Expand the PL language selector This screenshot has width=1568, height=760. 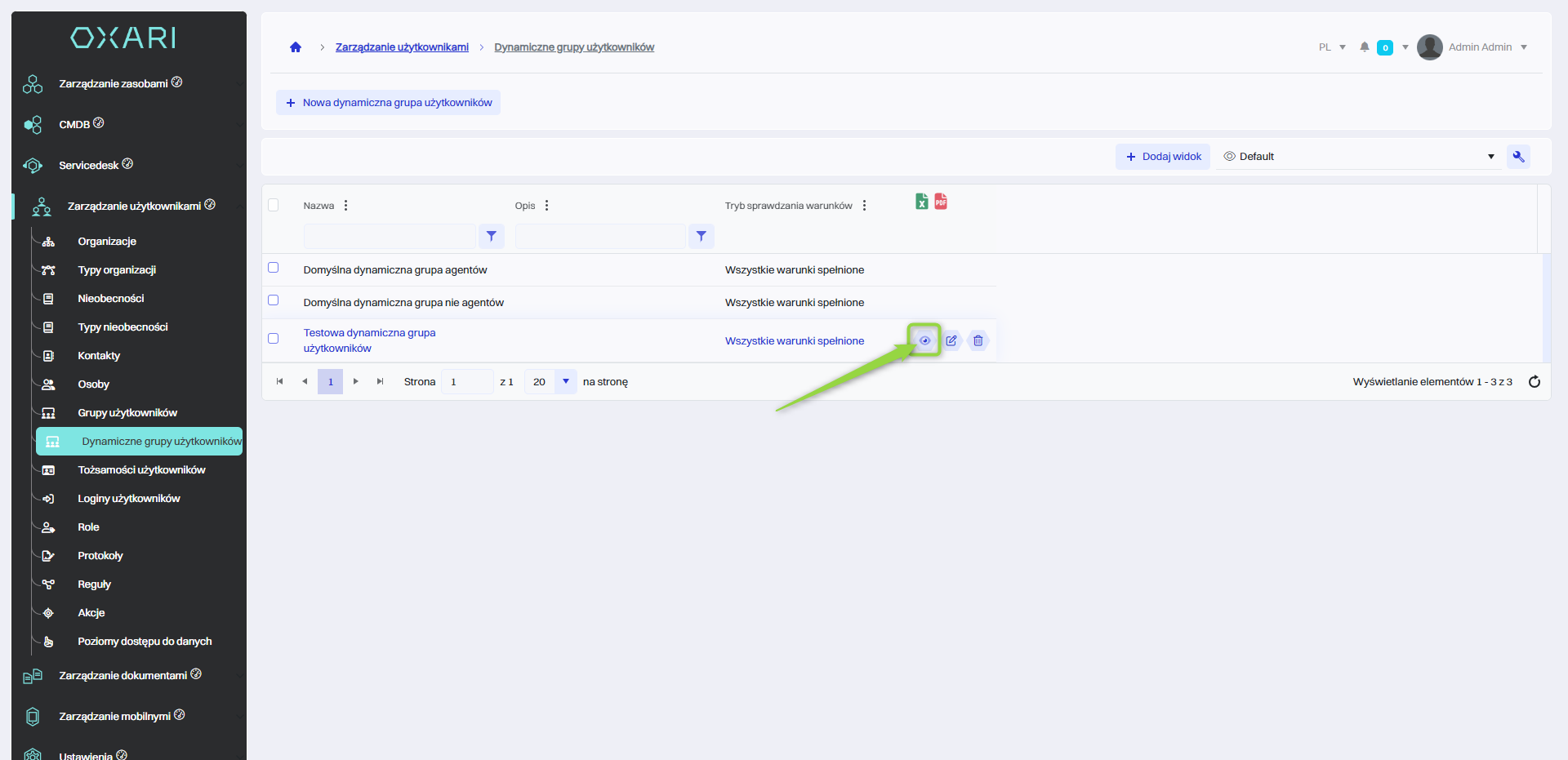pos(1332,47)
